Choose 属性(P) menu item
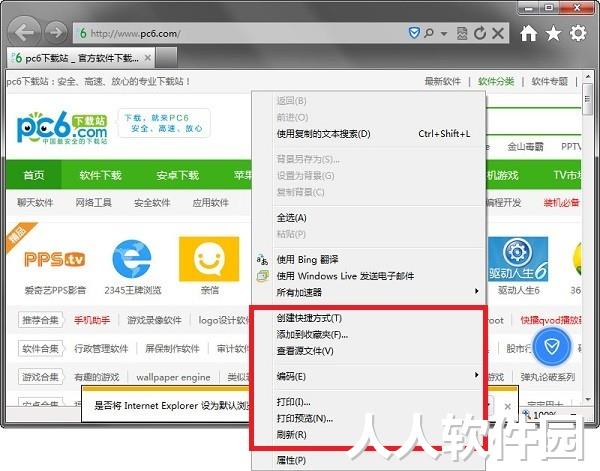Image resolution: width=600 pixels, height=471 pixels. pos(369,460)
